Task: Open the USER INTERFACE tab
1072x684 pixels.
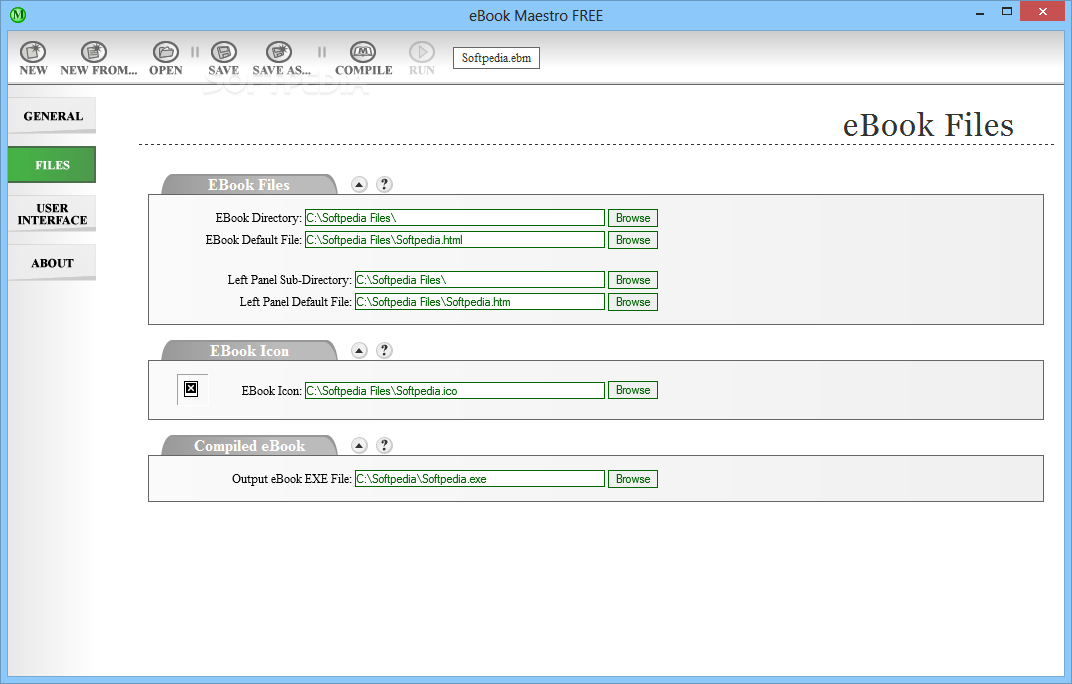Action: point(53,214)
